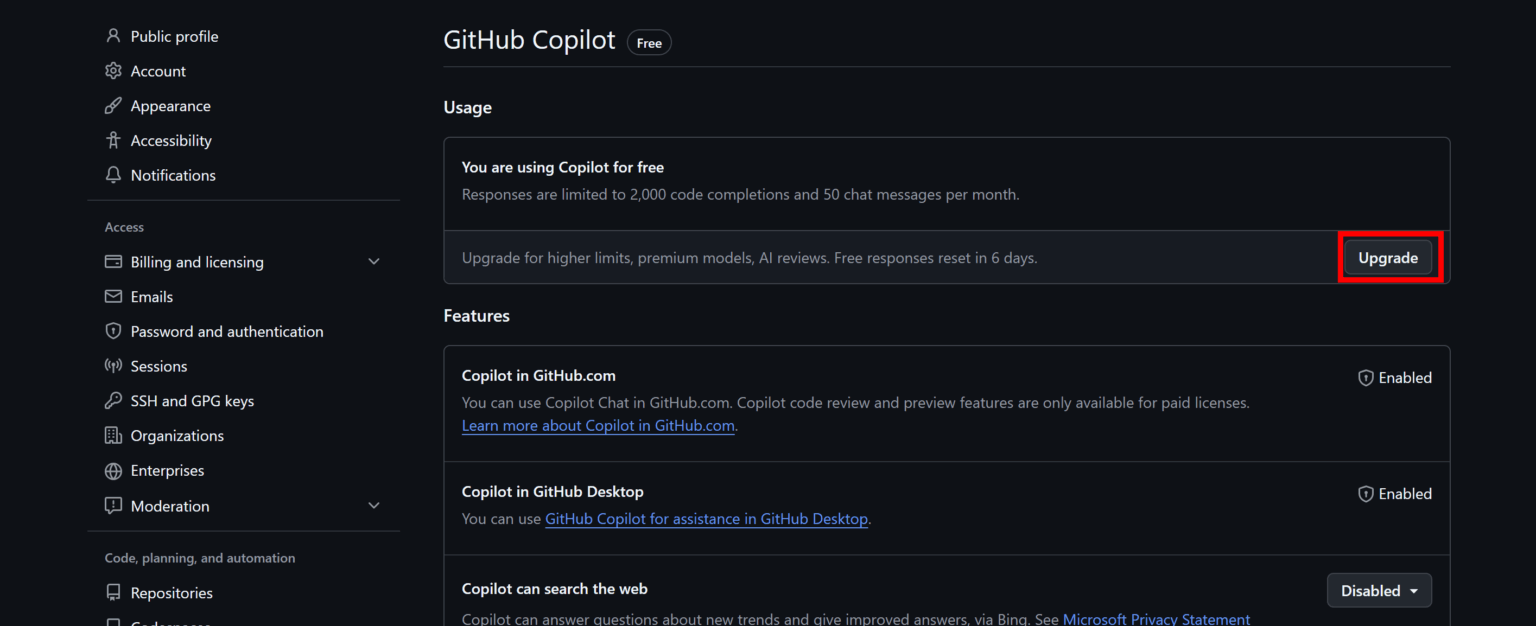
Task: Open Public profile via the person icon
Action: point(113,36)
